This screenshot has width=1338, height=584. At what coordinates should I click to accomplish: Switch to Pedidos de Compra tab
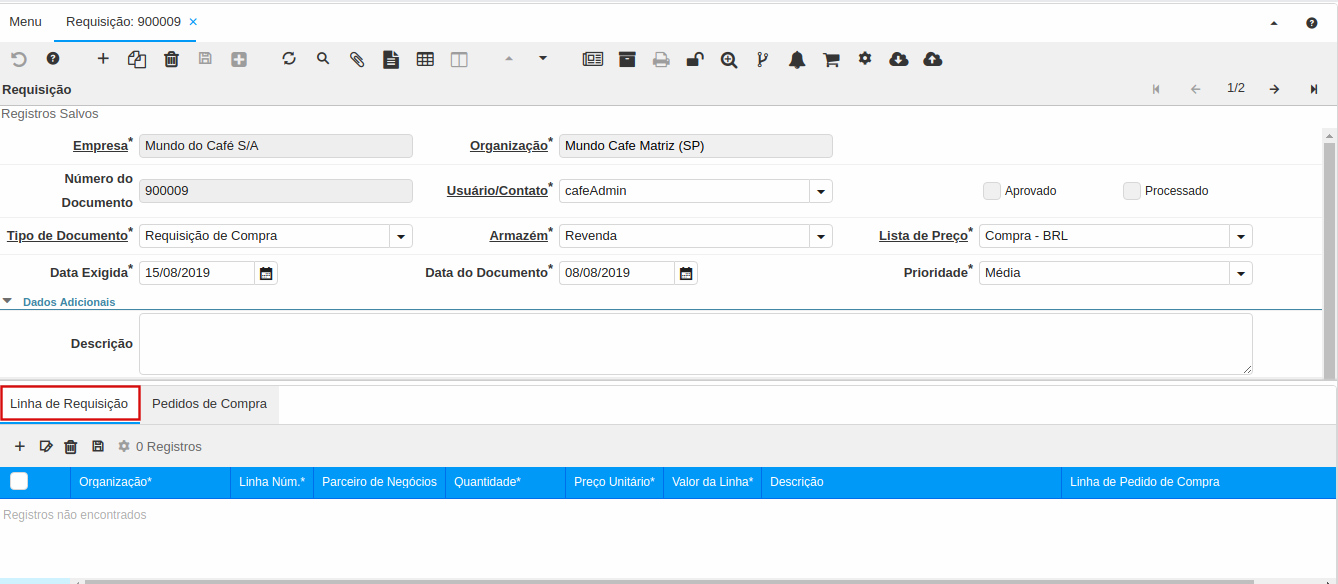click(x=209, y=404)
